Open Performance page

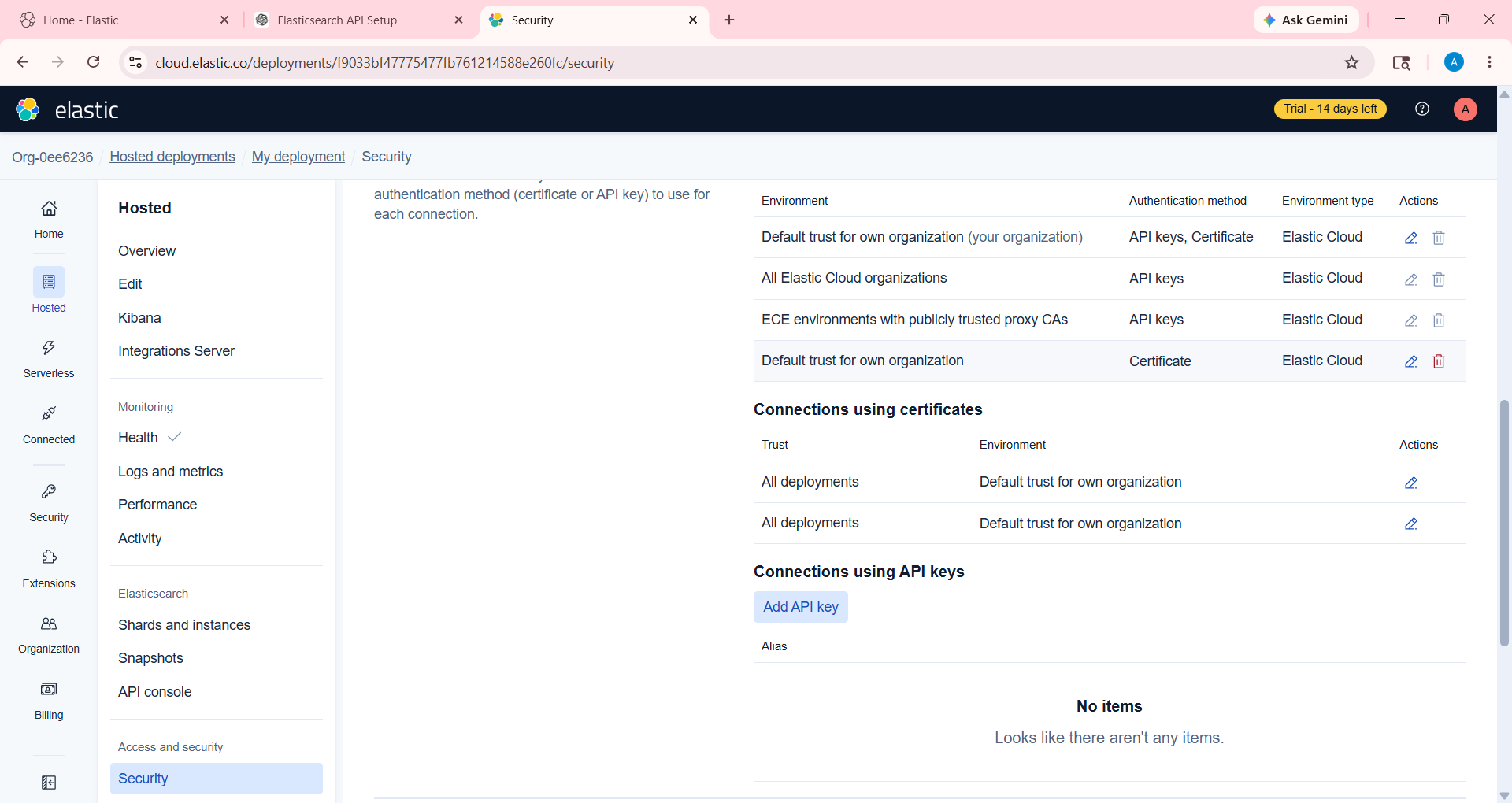click(157, 505)
